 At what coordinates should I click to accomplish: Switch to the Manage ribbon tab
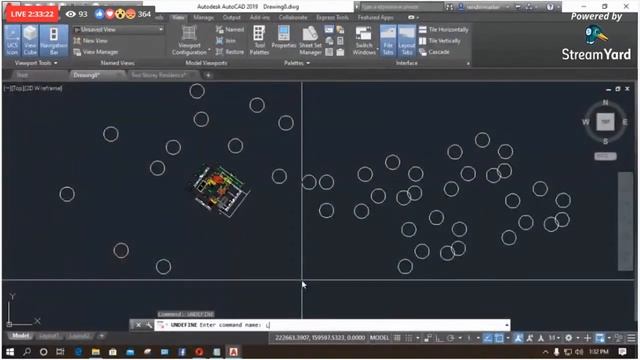[x=203, y=18]
